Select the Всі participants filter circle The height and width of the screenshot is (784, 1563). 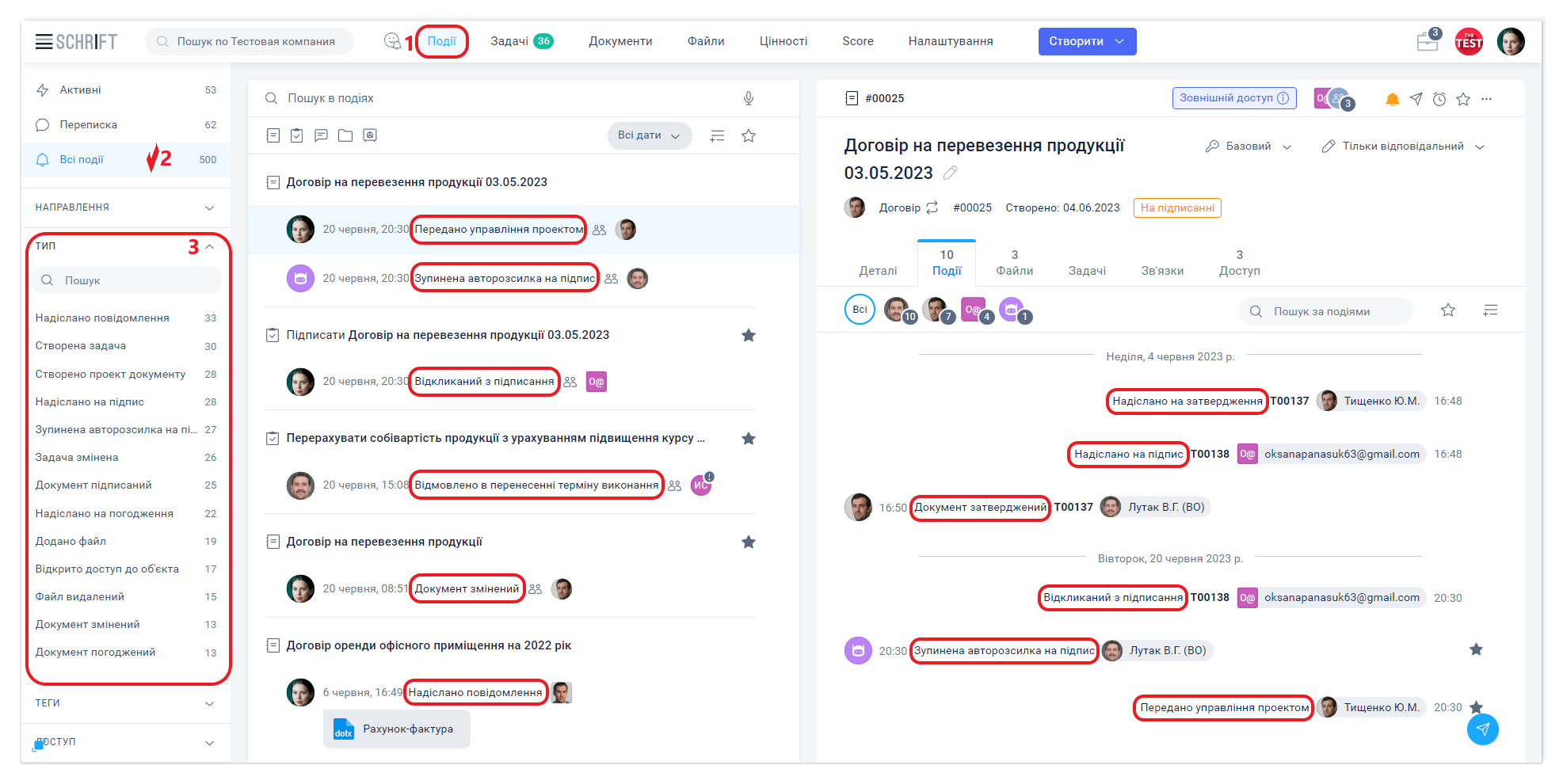[x=860, y=310]
